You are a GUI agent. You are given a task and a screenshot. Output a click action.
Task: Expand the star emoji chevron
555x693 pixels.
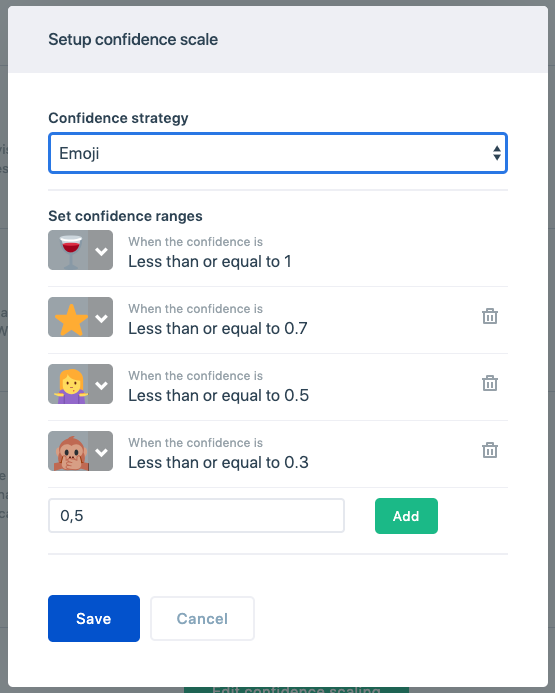[101, 318]
